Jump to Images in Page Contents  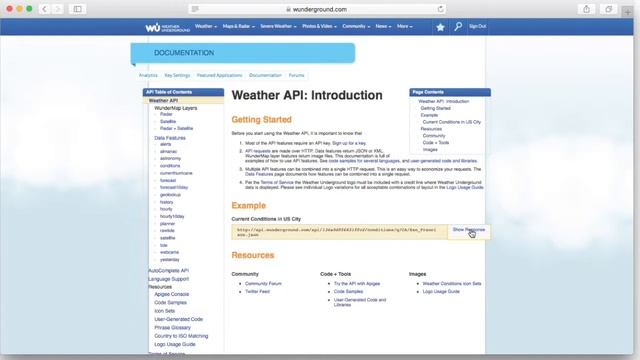coord(430,149)
